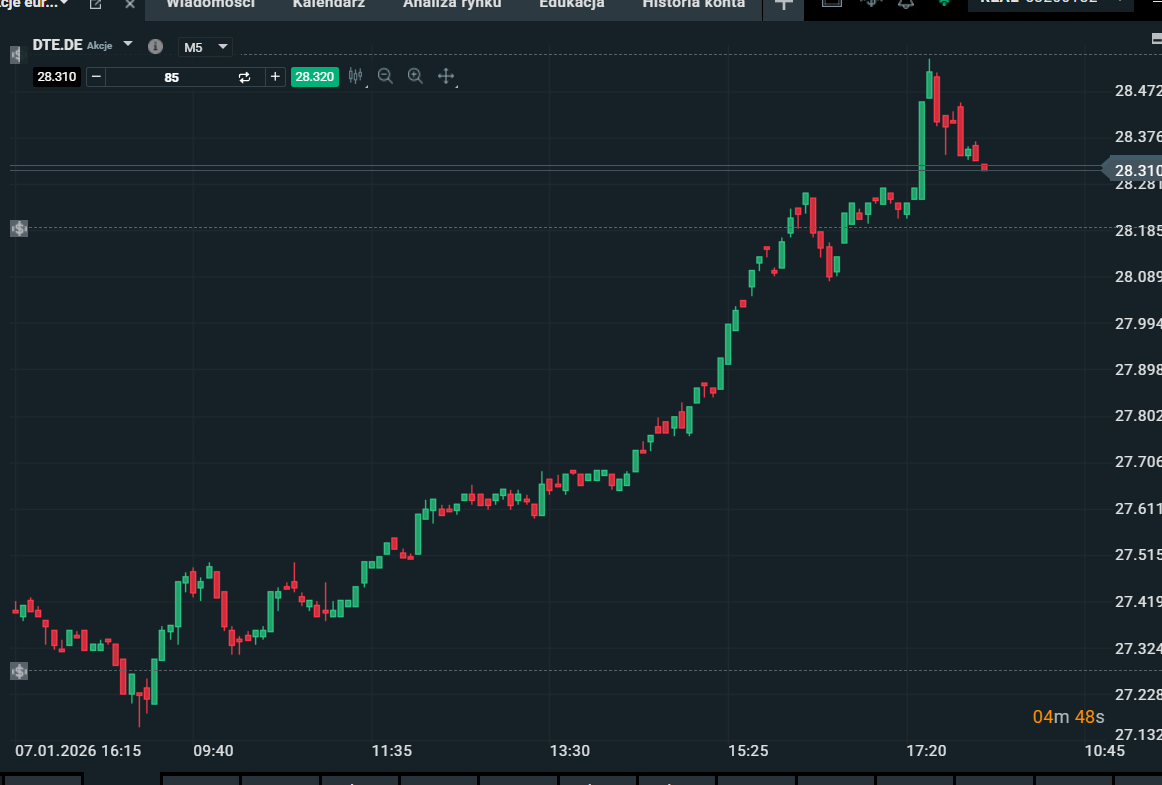Click the volume input field showing 85

[x=171, y=77]
